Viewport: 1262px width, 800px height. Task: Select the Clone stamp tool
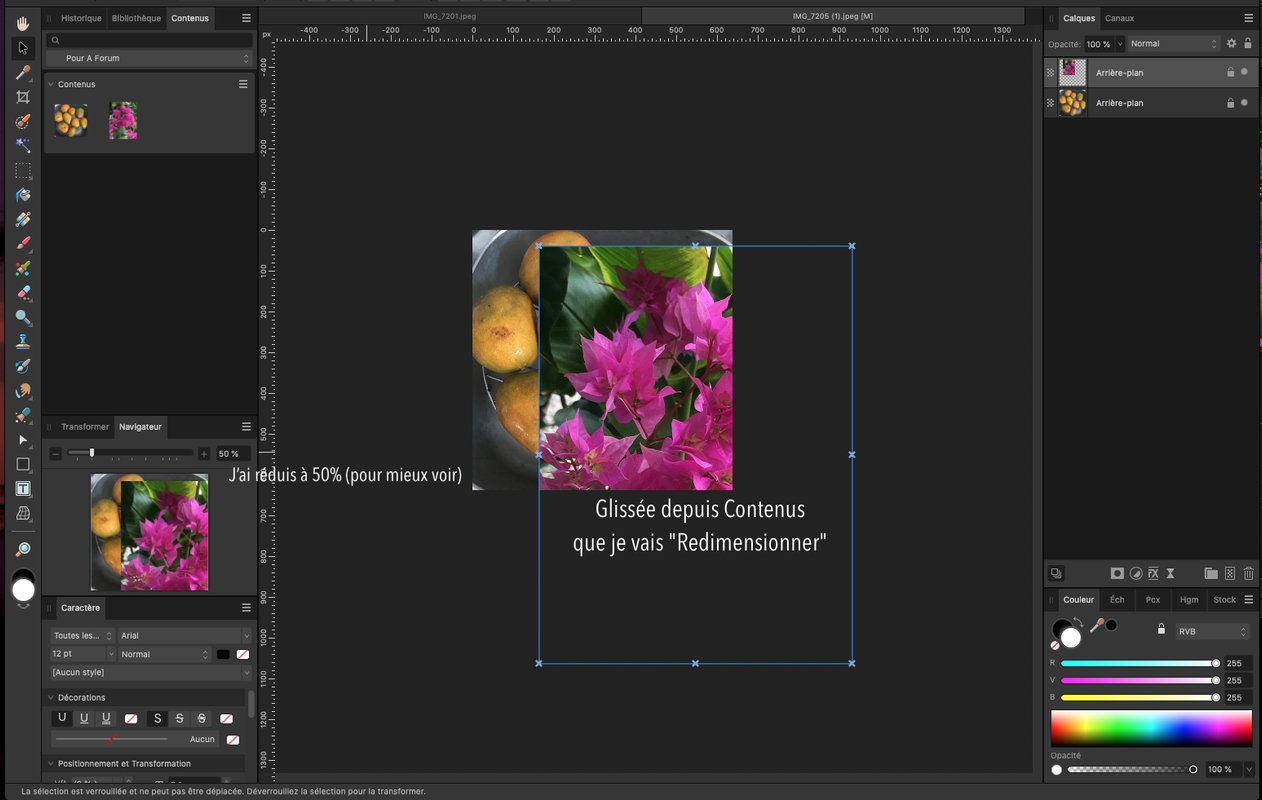pyautogui.click(x=23, y=342)
